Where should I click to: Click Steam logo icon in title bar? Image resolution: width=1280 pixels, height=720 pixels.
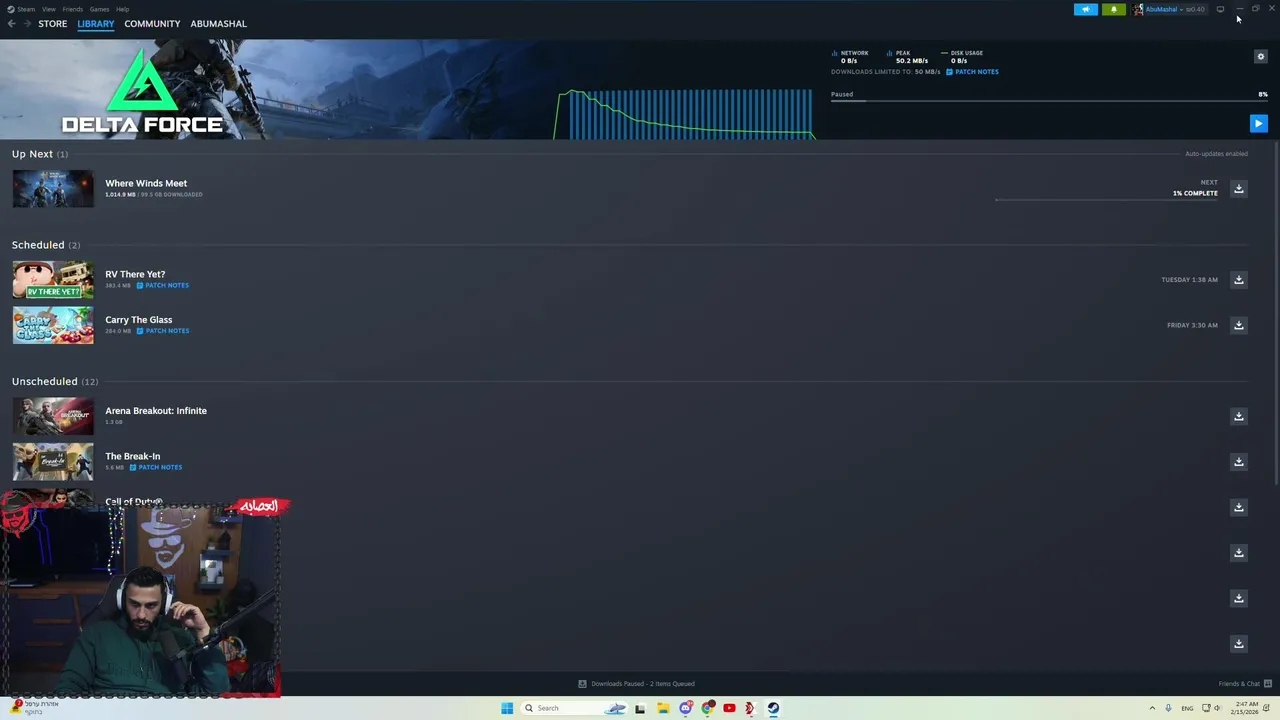tap(10, 9)
